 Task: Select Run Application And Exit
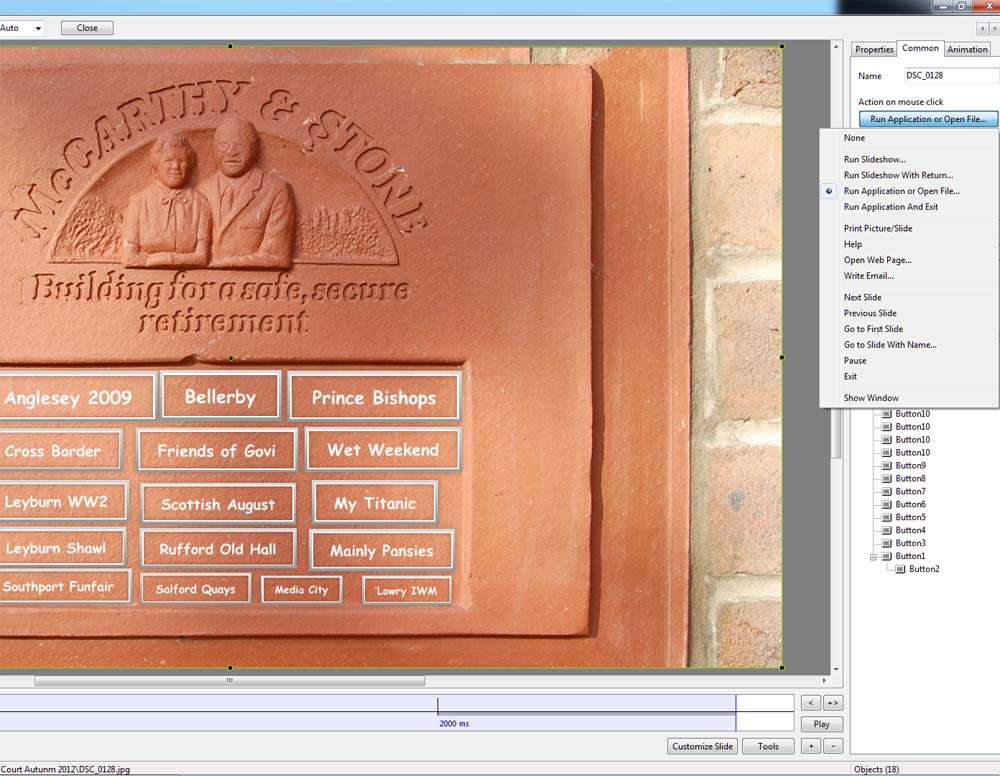(890, 207)
